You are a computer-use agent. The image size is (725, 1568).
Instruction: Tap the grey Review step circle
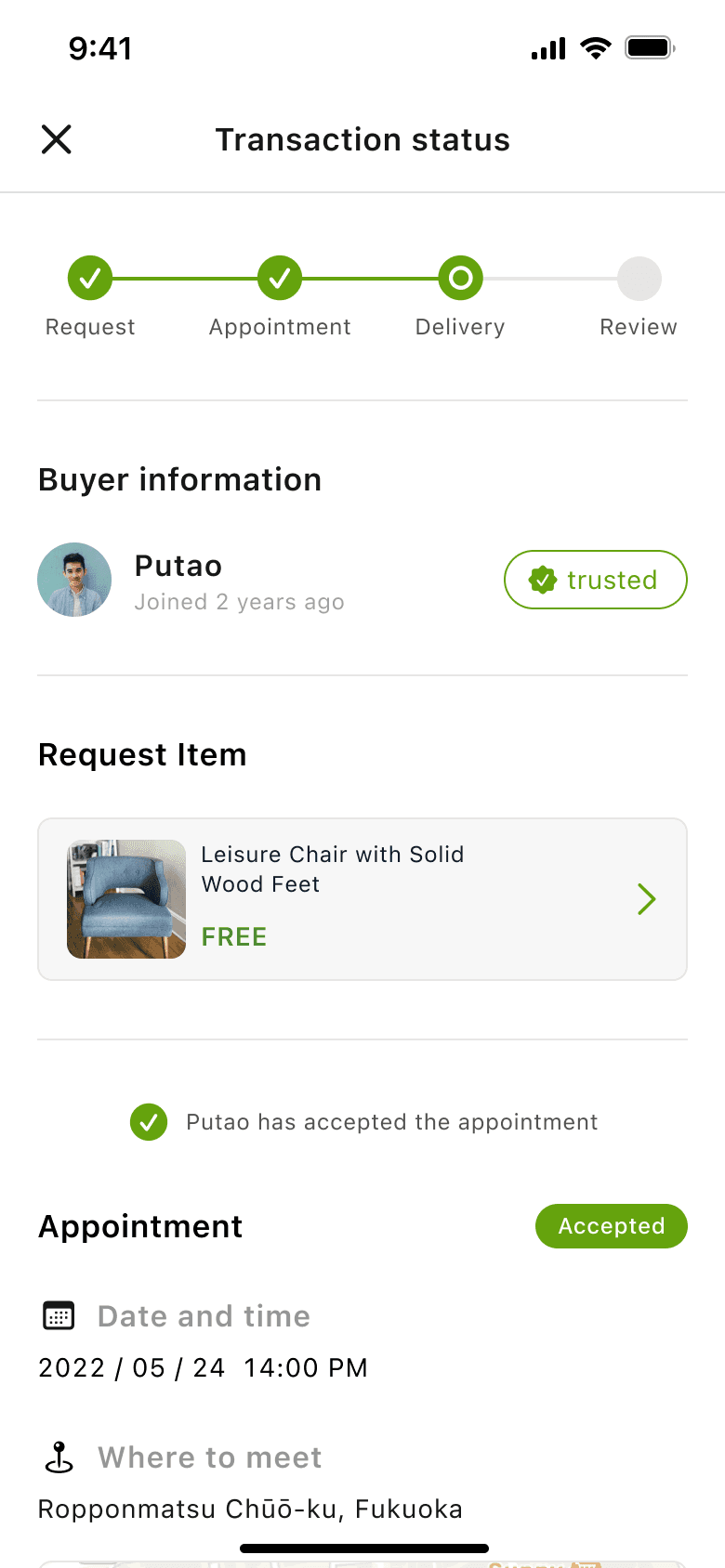pyautogui.click(x=639, y=278)
